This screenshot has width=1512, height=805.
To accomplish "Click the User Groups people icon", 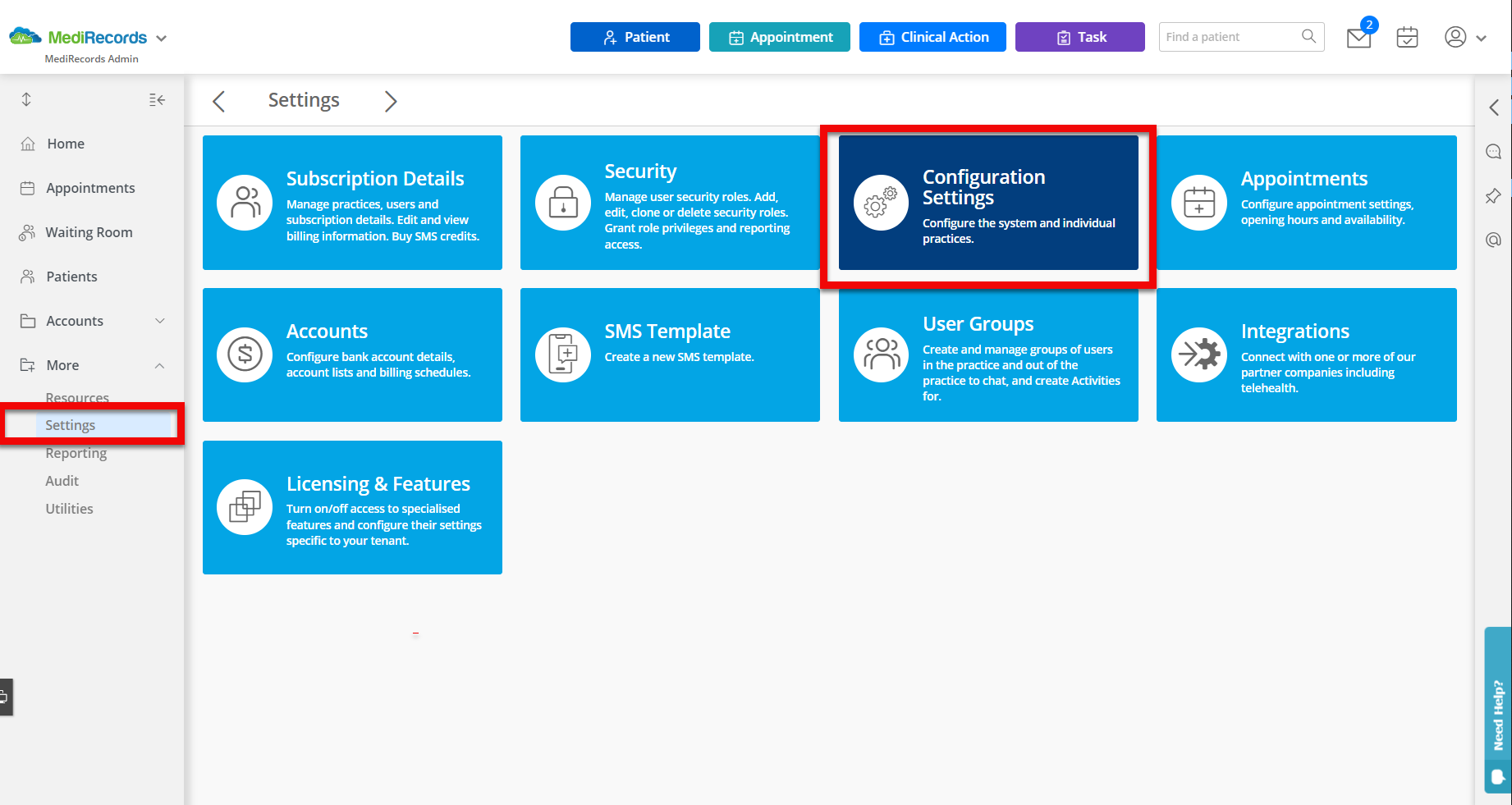I will 882,354.
